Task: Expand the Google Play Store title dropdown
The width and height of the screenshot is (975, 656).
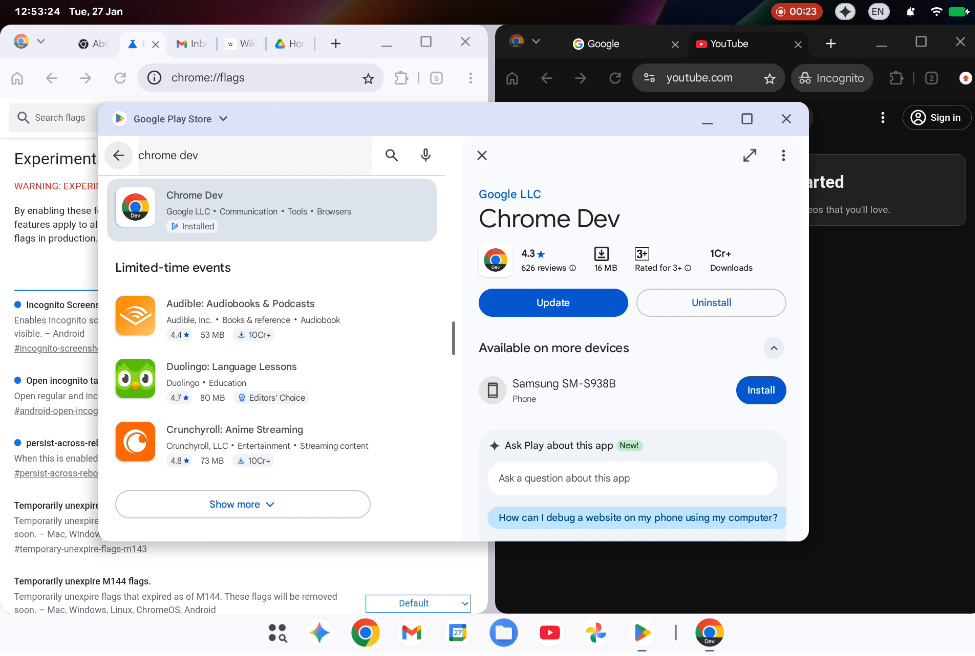Action: click(x=223, y=119)
